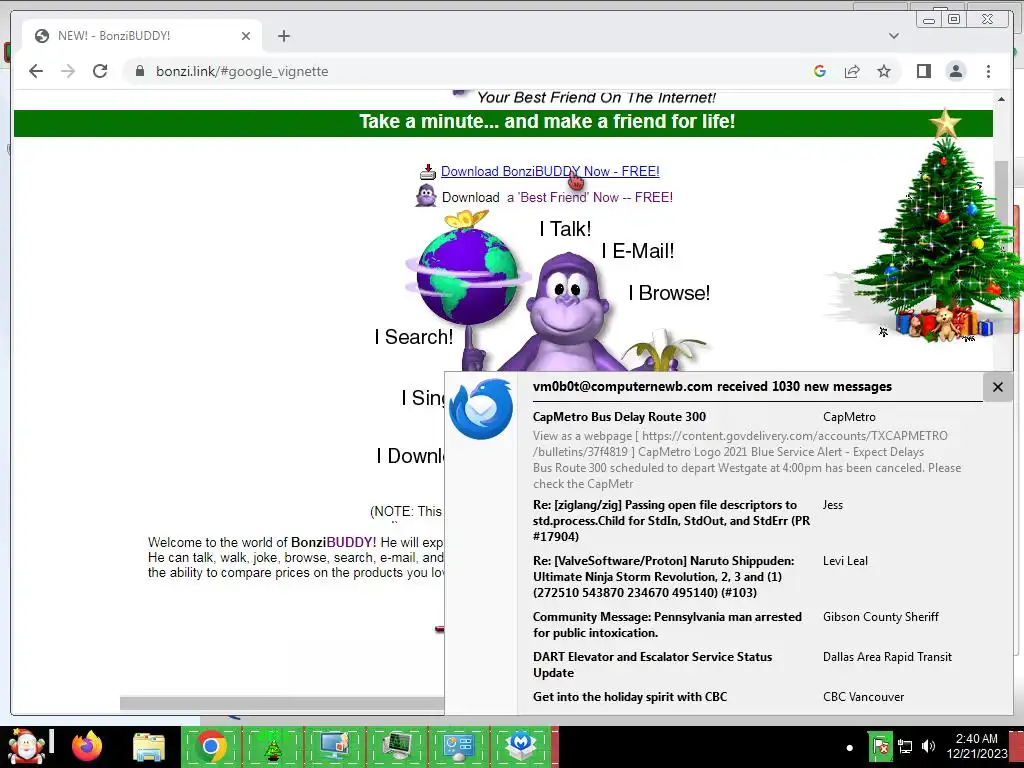The image size is (1024, 768).
Task: Click Download BonziBUDDY Now - FREE! link
Action: [x=550, y=171]
